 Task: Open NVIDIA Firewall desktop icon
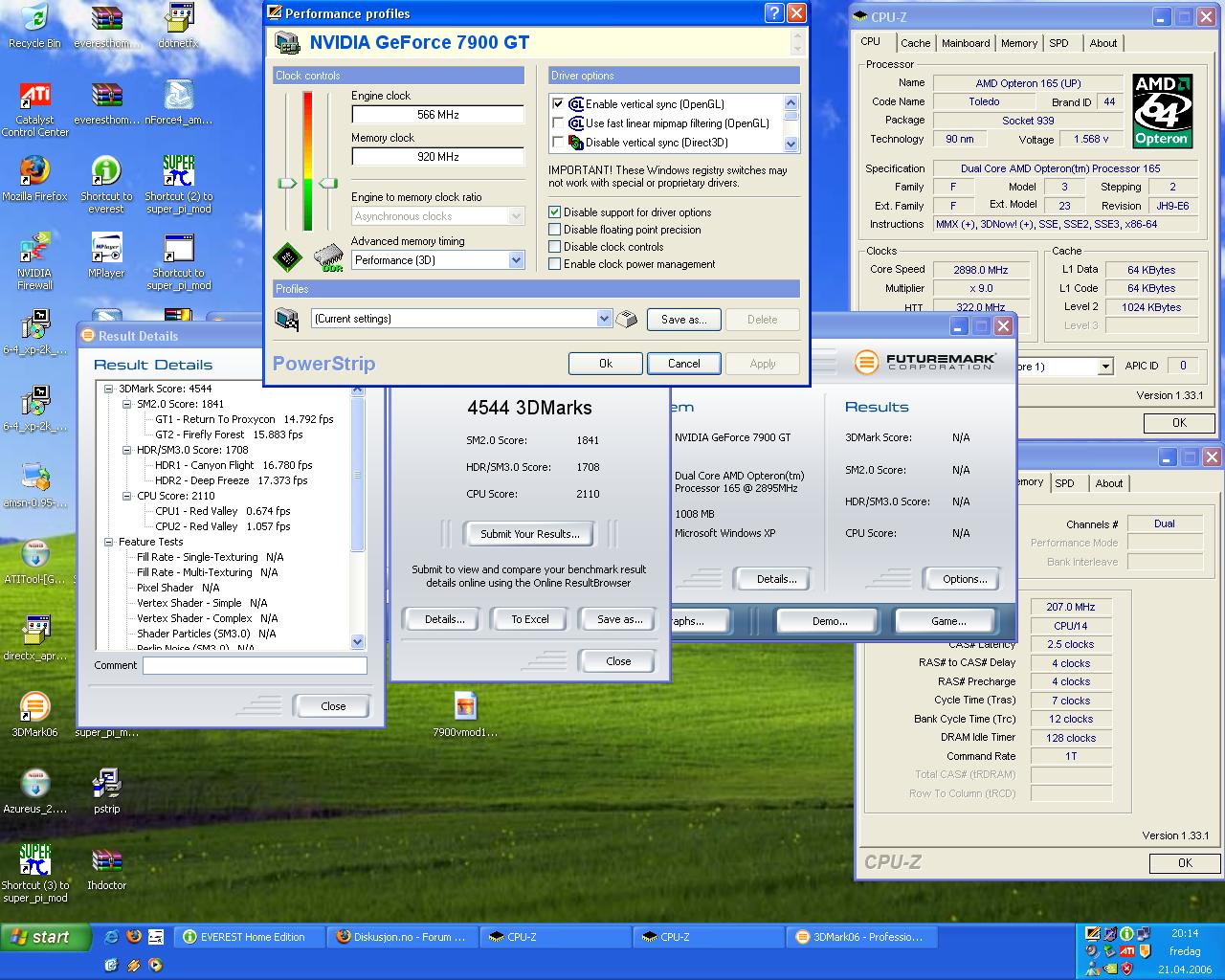tap(34, 260)
